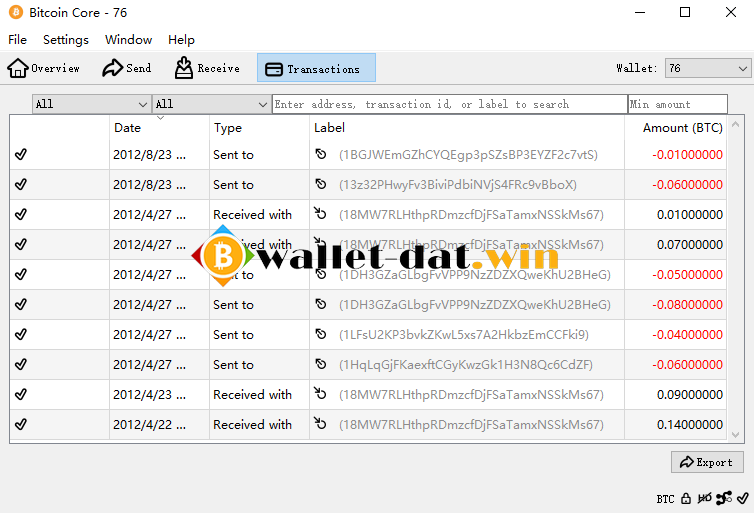Screen dimensions: 754x513
Task: Click confirmed checkmark of the -0.08000000 row
Action: pos(21,304)
